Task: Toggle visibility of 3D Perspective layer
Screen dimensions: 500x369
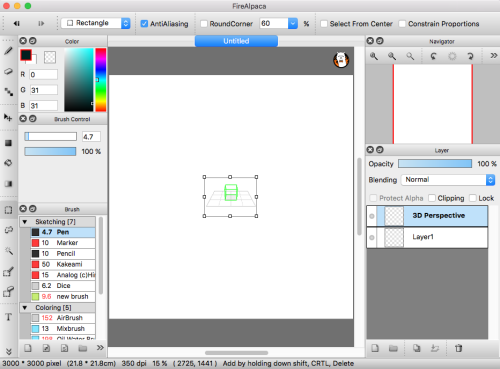Action: (x=372, y=216)
